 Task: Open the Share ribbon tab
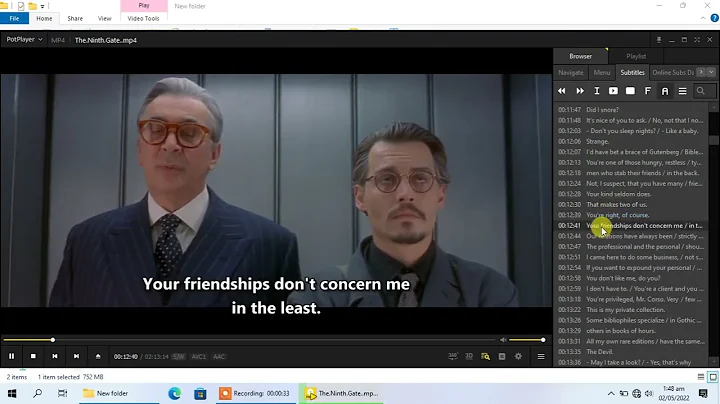point(75,18)
